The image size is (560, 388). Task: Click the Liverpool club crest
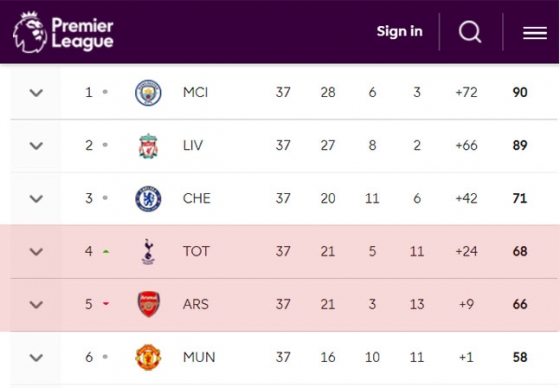(148, 146)
